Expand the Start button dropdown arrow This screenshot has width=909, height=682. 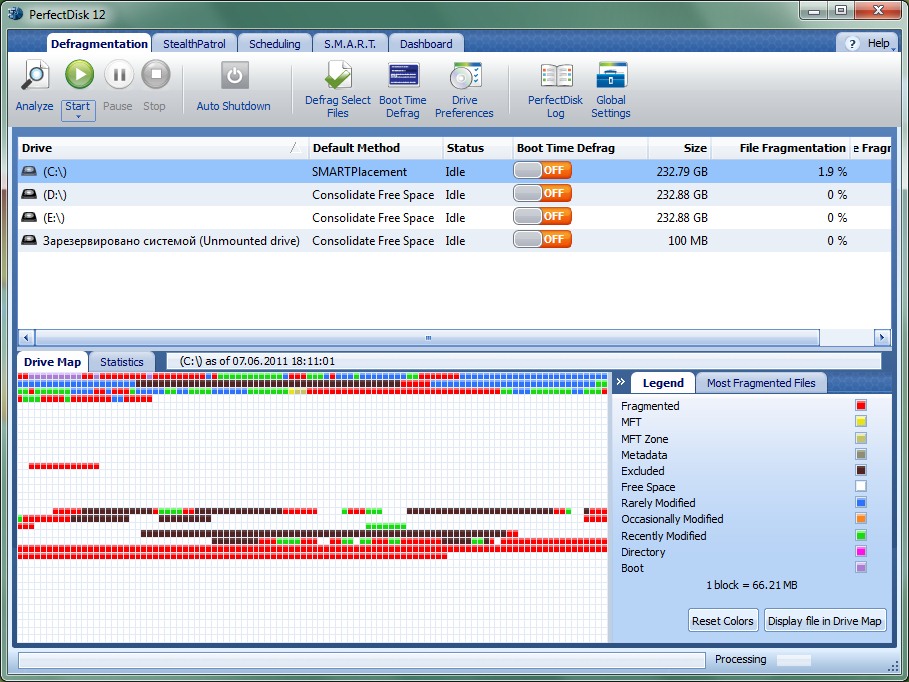78,116
